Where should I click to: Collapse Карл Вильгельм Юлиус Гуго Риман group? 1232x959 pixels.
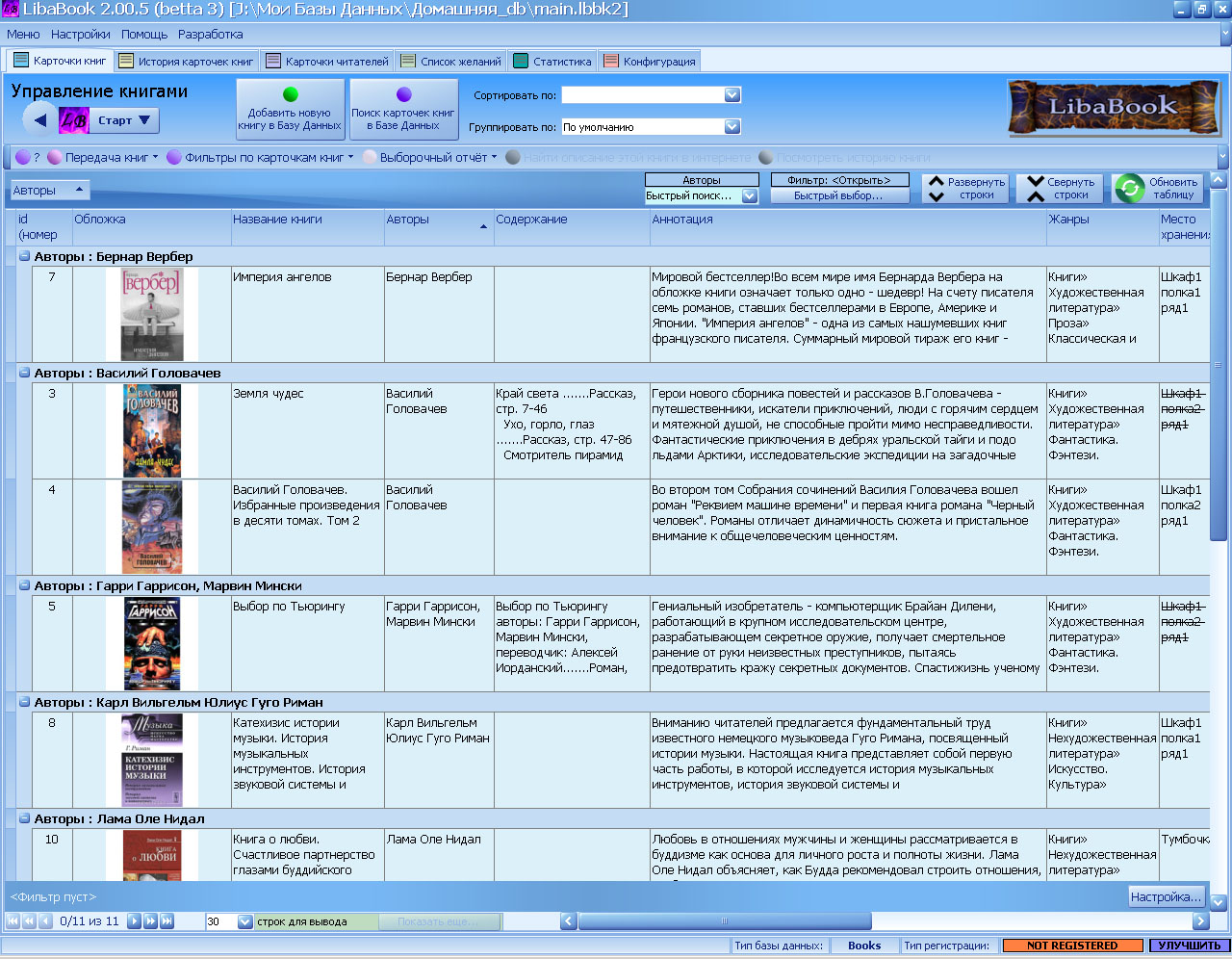coord(25,703)
